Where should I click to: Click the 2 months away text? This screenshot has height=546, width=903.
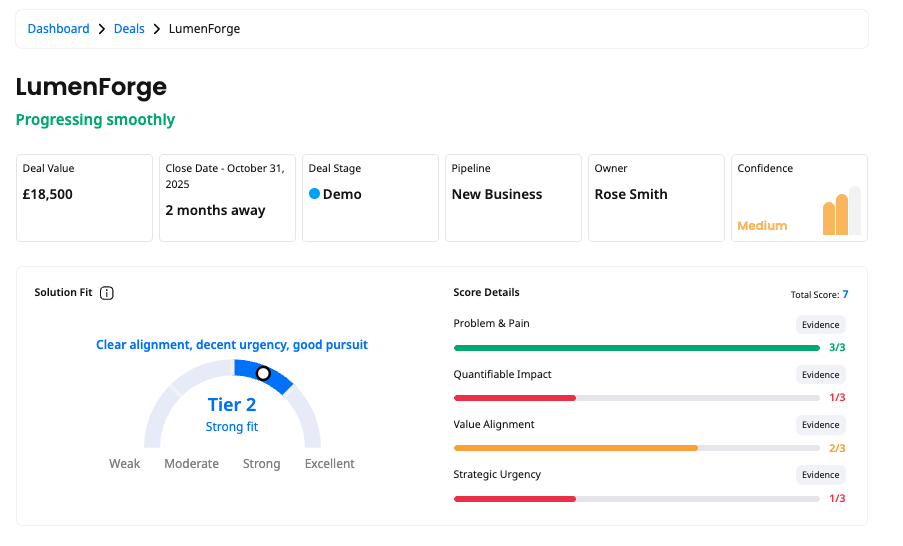[x=215, y=210]
